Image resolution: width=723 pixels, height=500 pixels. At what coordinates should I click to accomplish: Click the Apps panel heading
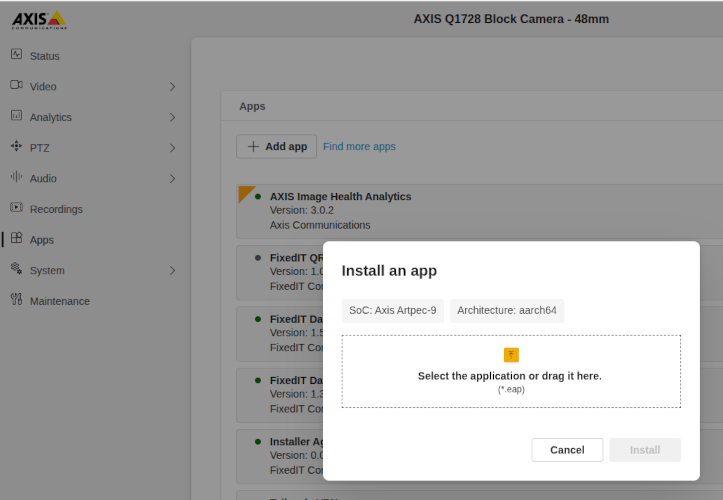pyautogui.click(x=252, y=106)
